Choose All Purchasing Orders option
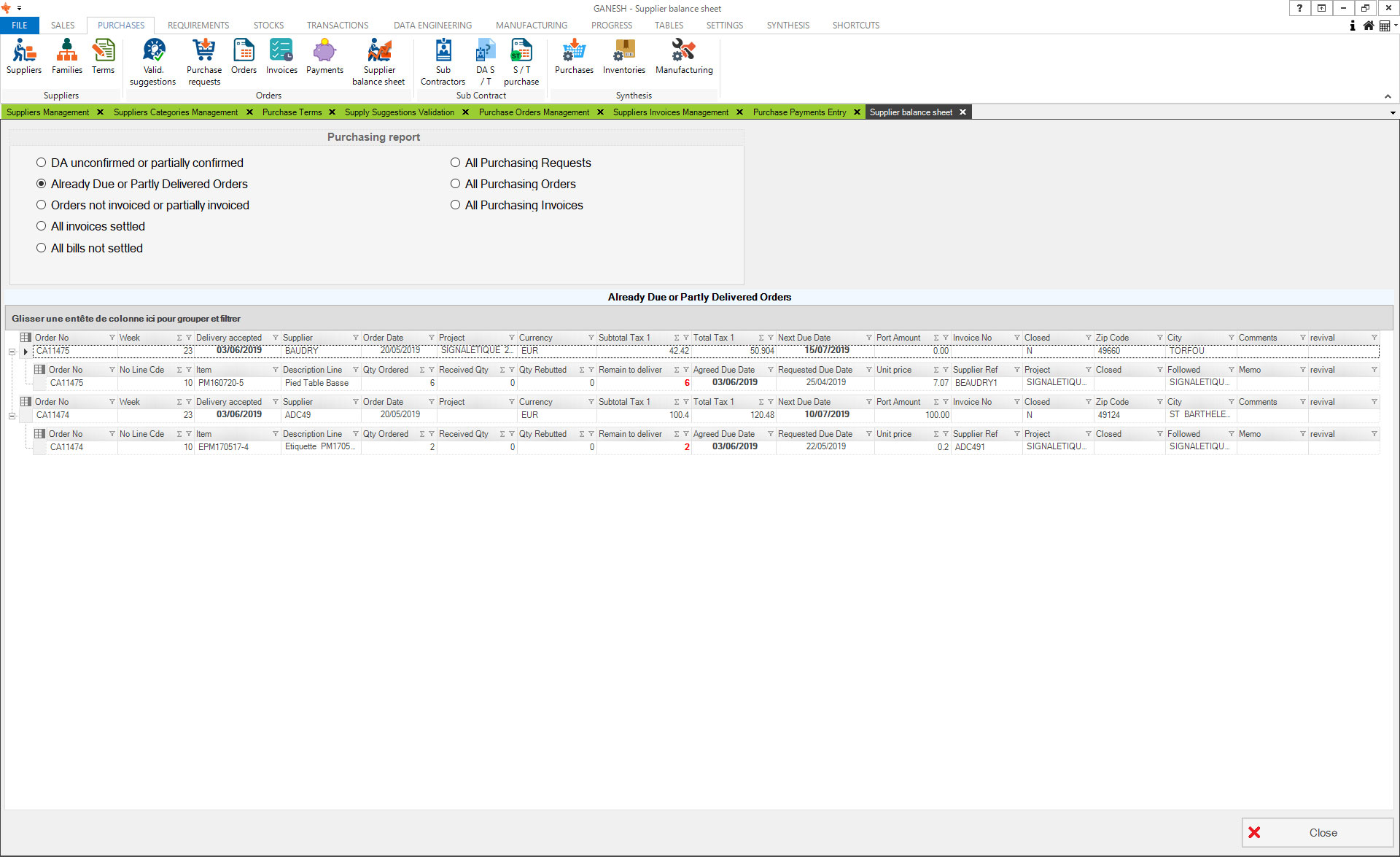Viewport: 1400px width, 857px height. click(x=456, y=184)
